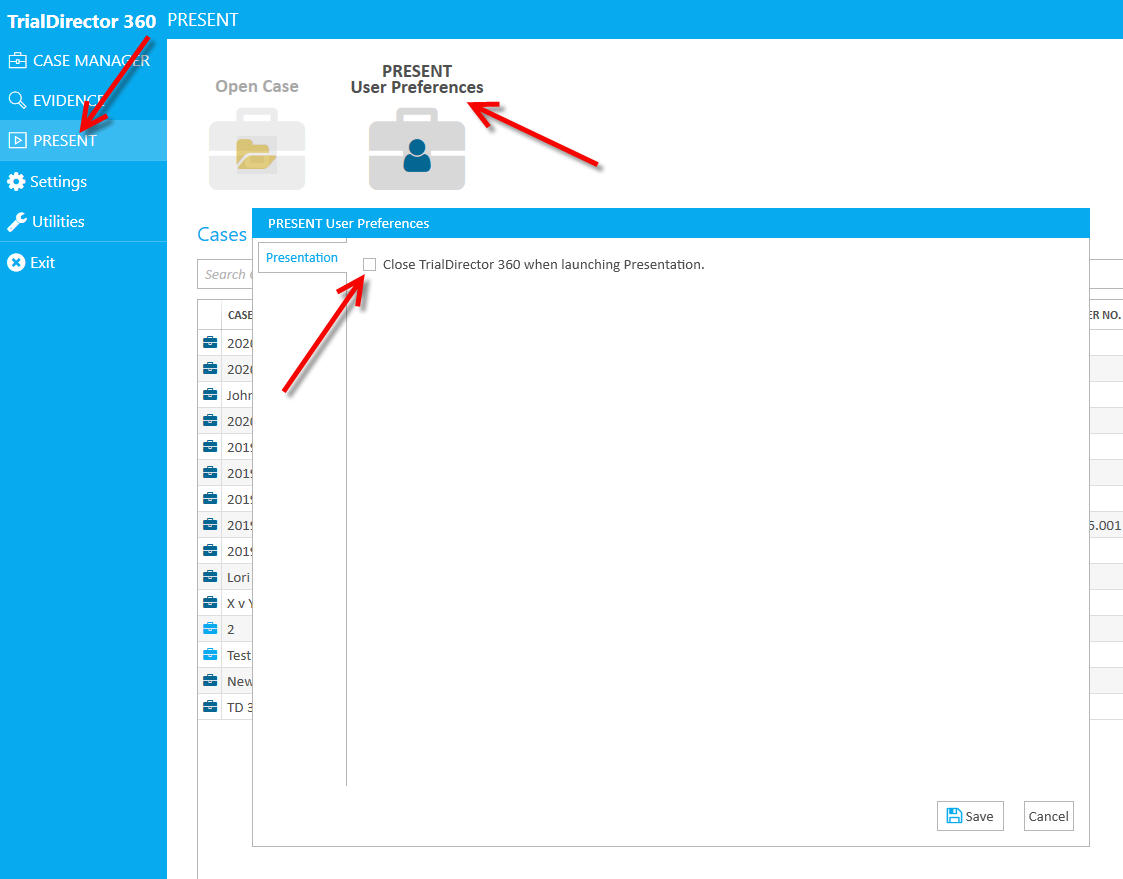1123x879 pixels.
Task: Click the Utilities wrench icon
Action: pyautogui.click(x=16, y=222)
